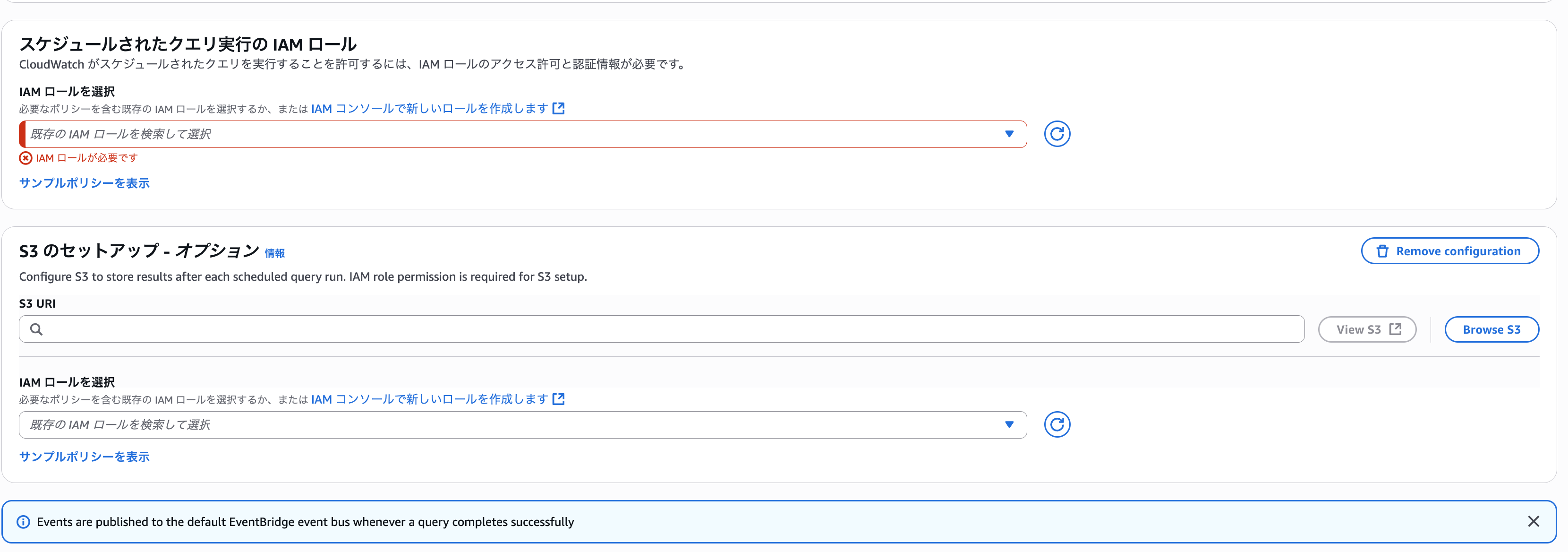Open サンプルポリシーを表示 under the scheduled query role
Viewport: 1568px width, 552px height.
coord(84,182)
